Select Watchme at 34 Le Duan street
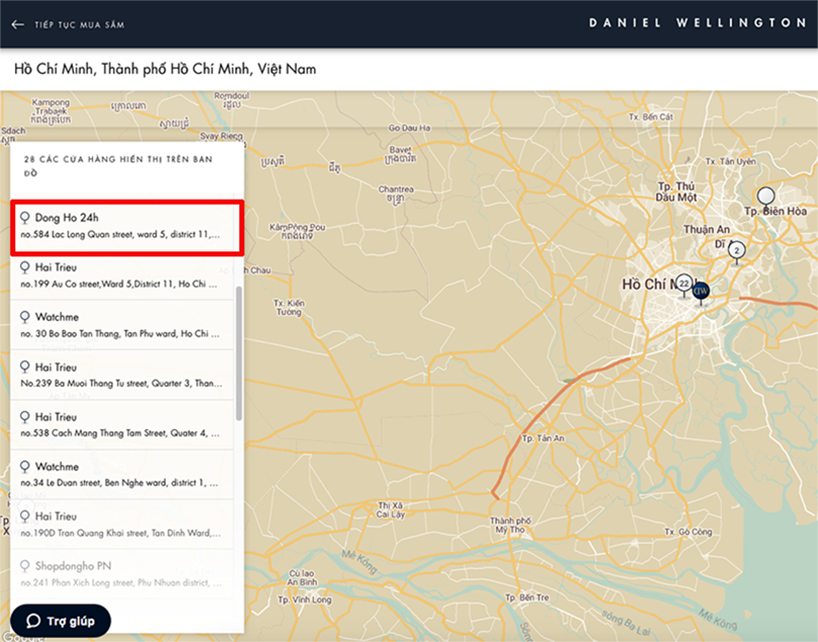The image size is (818, 642). tap(122, 474)
